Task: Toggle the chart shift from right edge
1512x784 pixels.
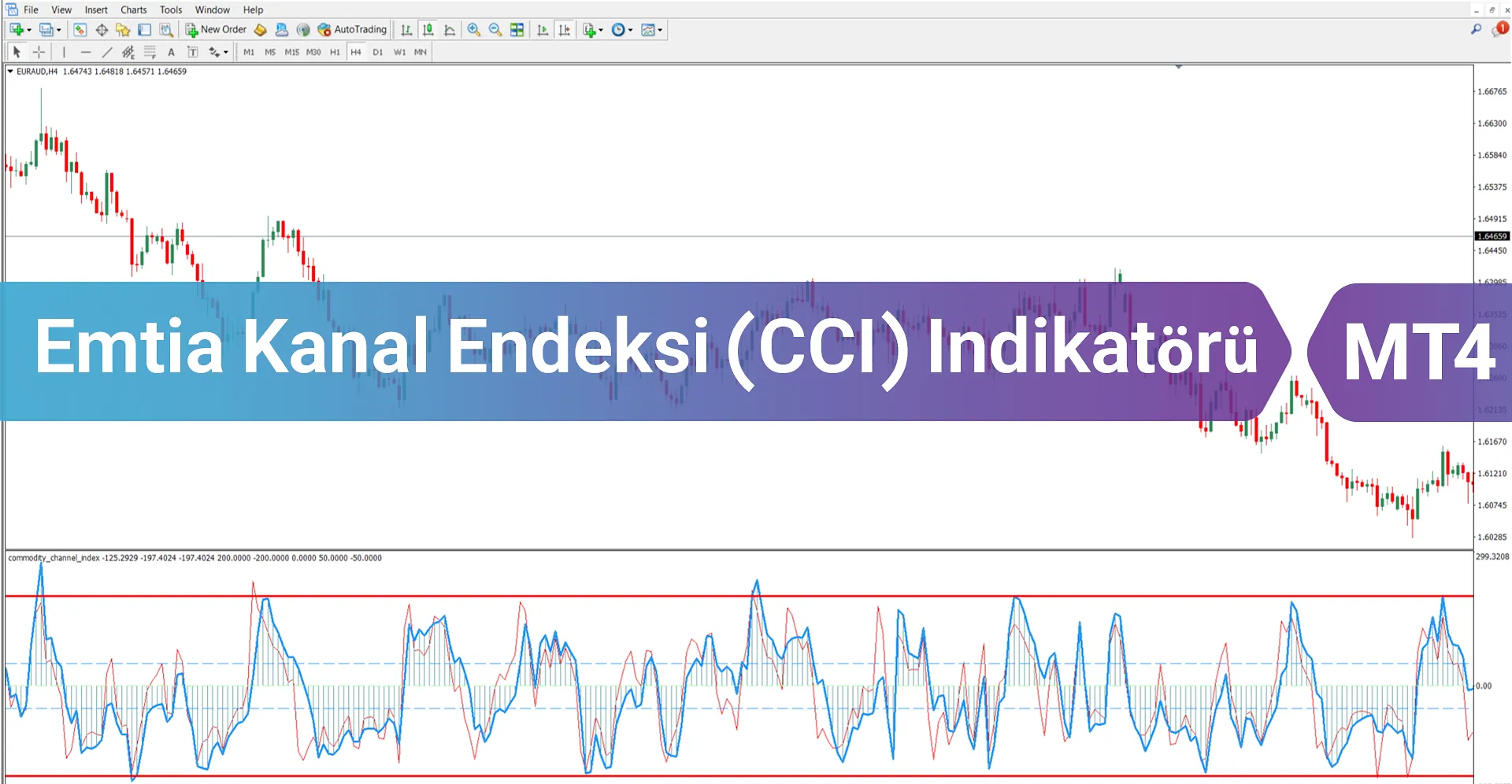Action: pyautogui.click(x=565, y=29)
